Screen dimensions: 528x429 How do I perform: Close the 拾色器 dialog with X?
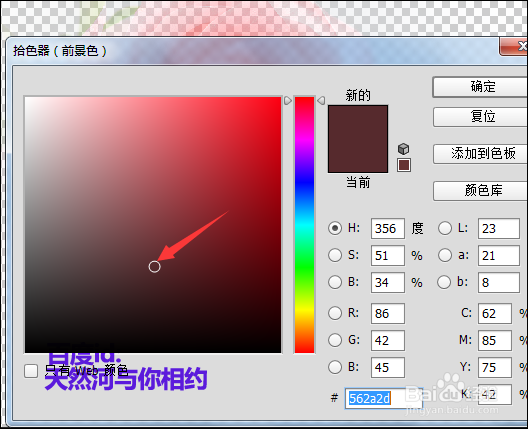tap(514, 46)
